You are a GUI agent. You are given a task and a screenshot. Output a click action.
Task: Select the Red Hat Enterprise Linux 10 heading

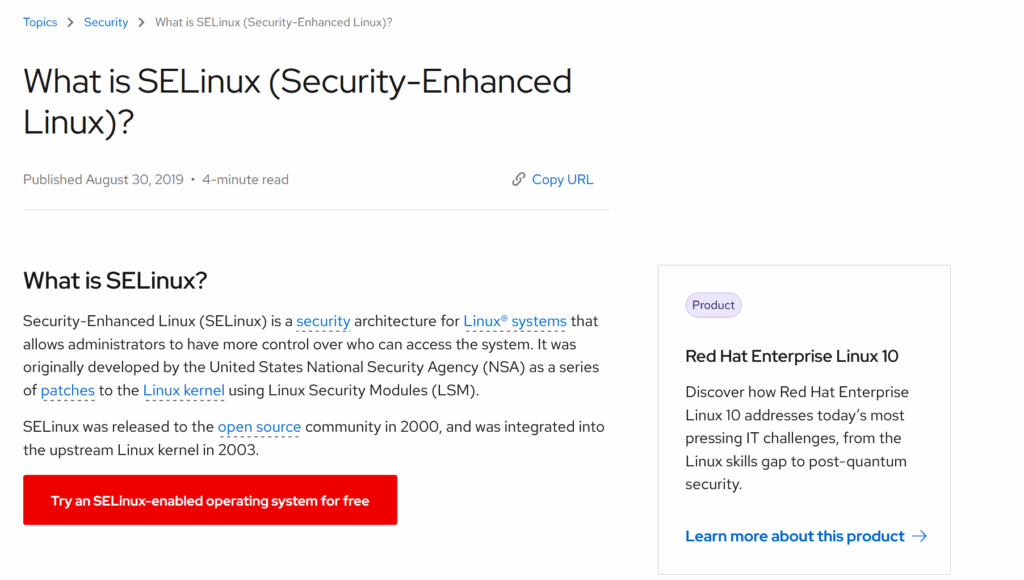click(792, 356)
